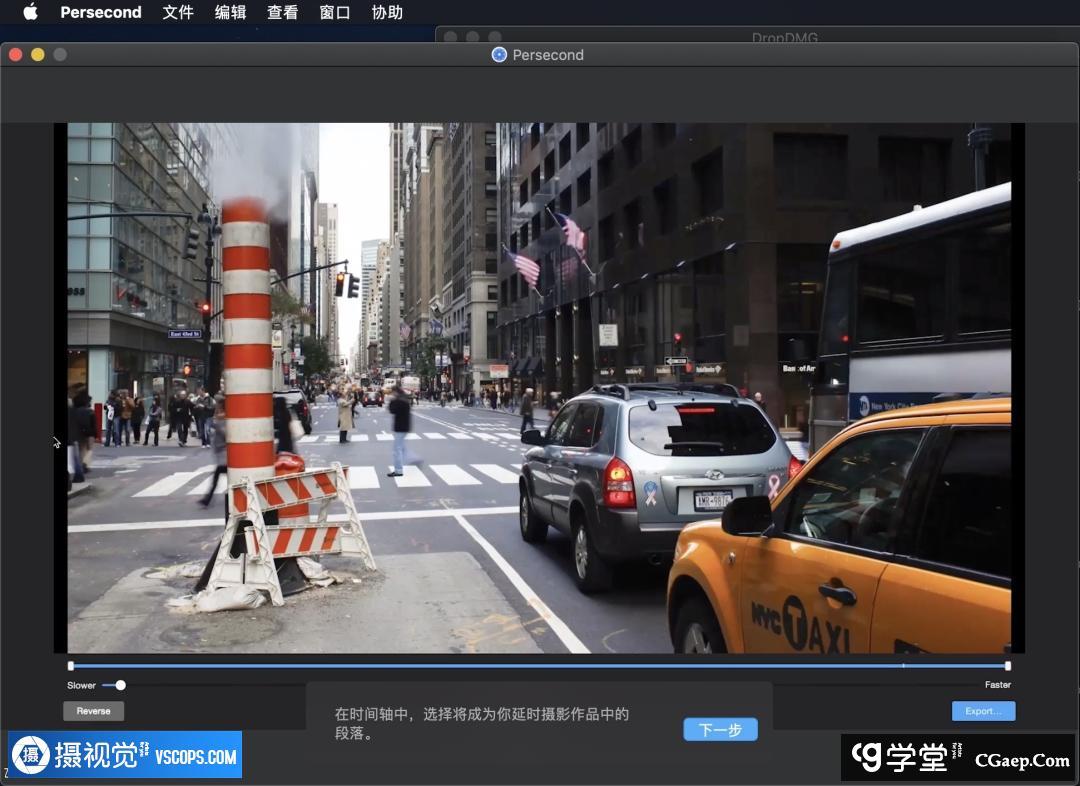Open the 查看 menu
1080x786 pixels.
[x=282, y=12]
